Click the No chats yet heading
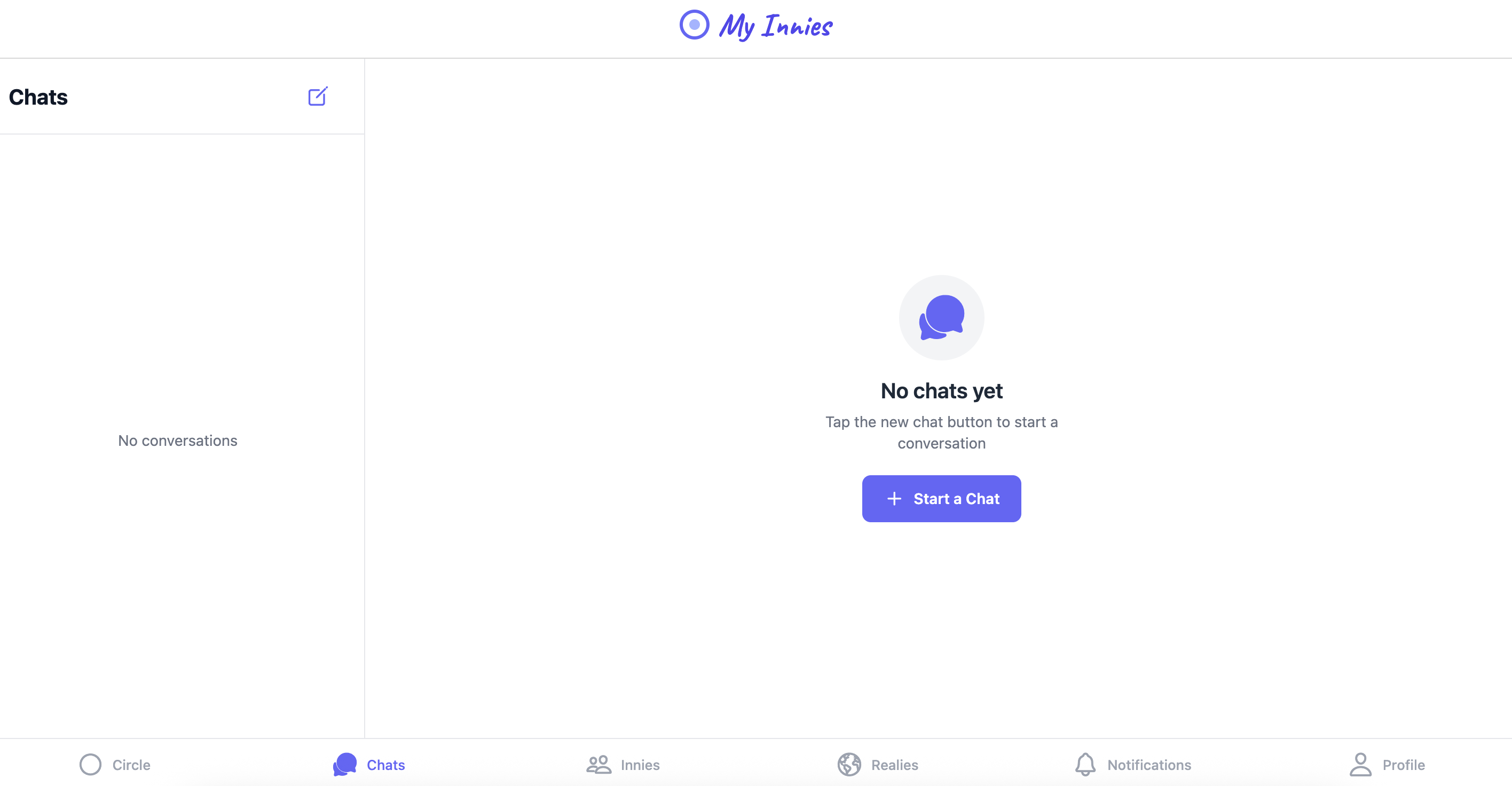The image size is (1512, 786). tap(941, 391)
